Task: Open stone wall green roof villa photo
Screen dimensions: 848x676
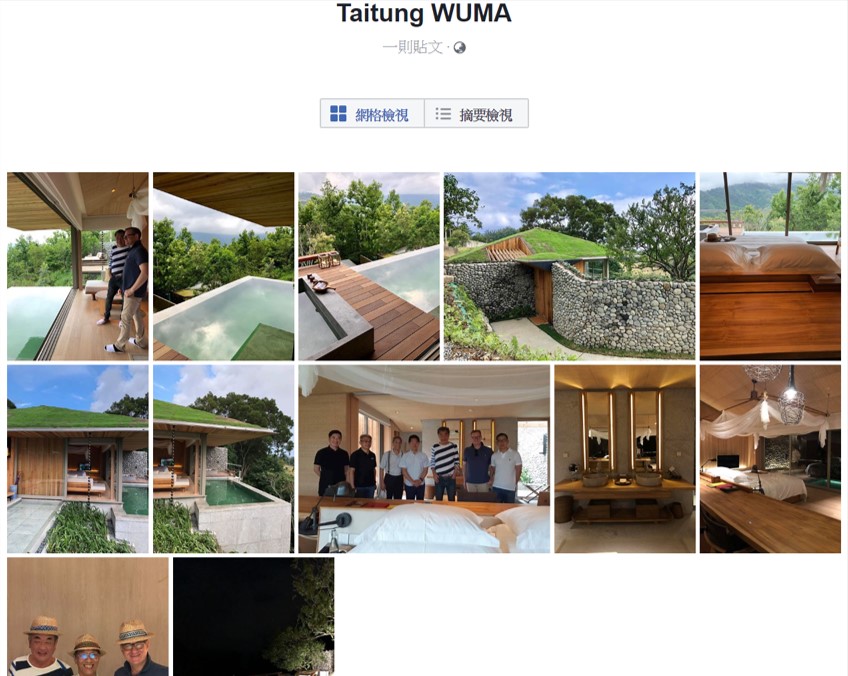Action: pyautogui.click(x=569, y=266)
